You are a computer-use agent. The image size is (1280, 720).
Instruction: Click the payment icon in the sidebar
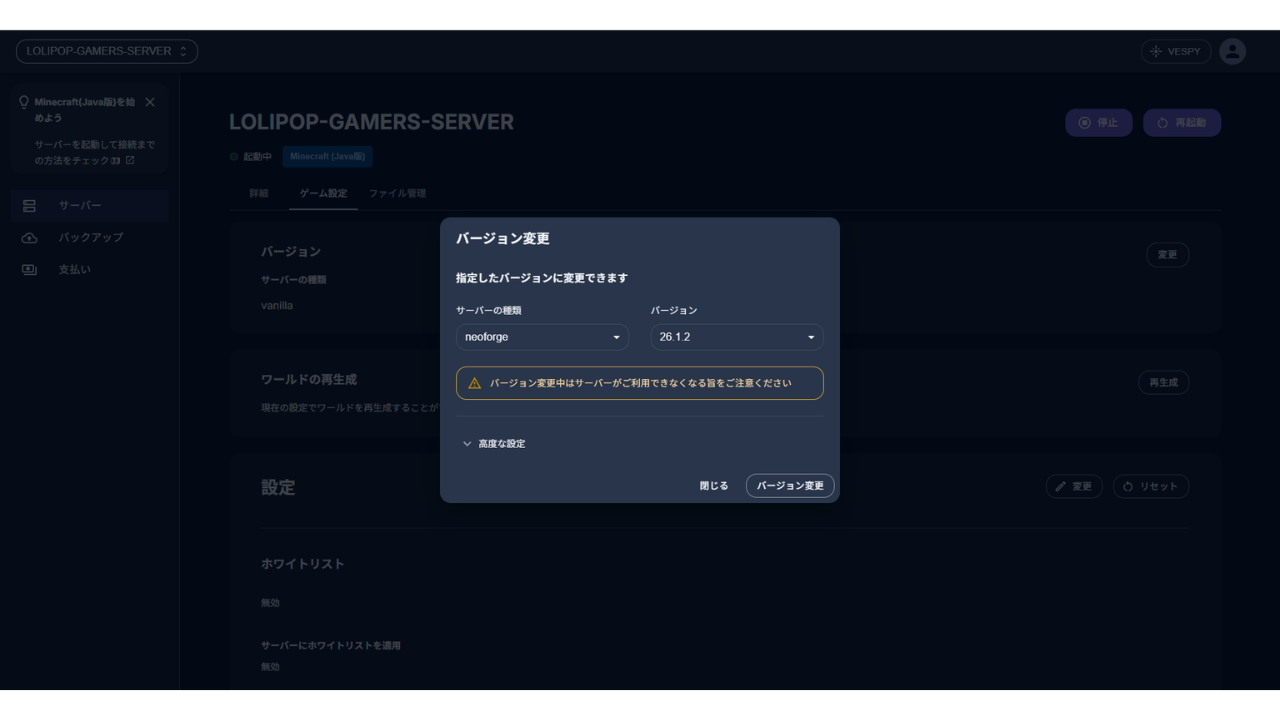tap(29, 269)
